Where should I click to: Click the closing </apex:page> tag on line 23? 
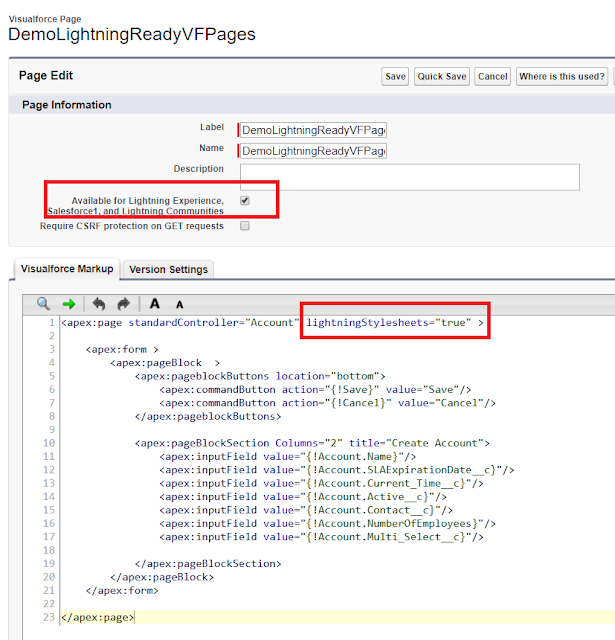coord(98,617)
